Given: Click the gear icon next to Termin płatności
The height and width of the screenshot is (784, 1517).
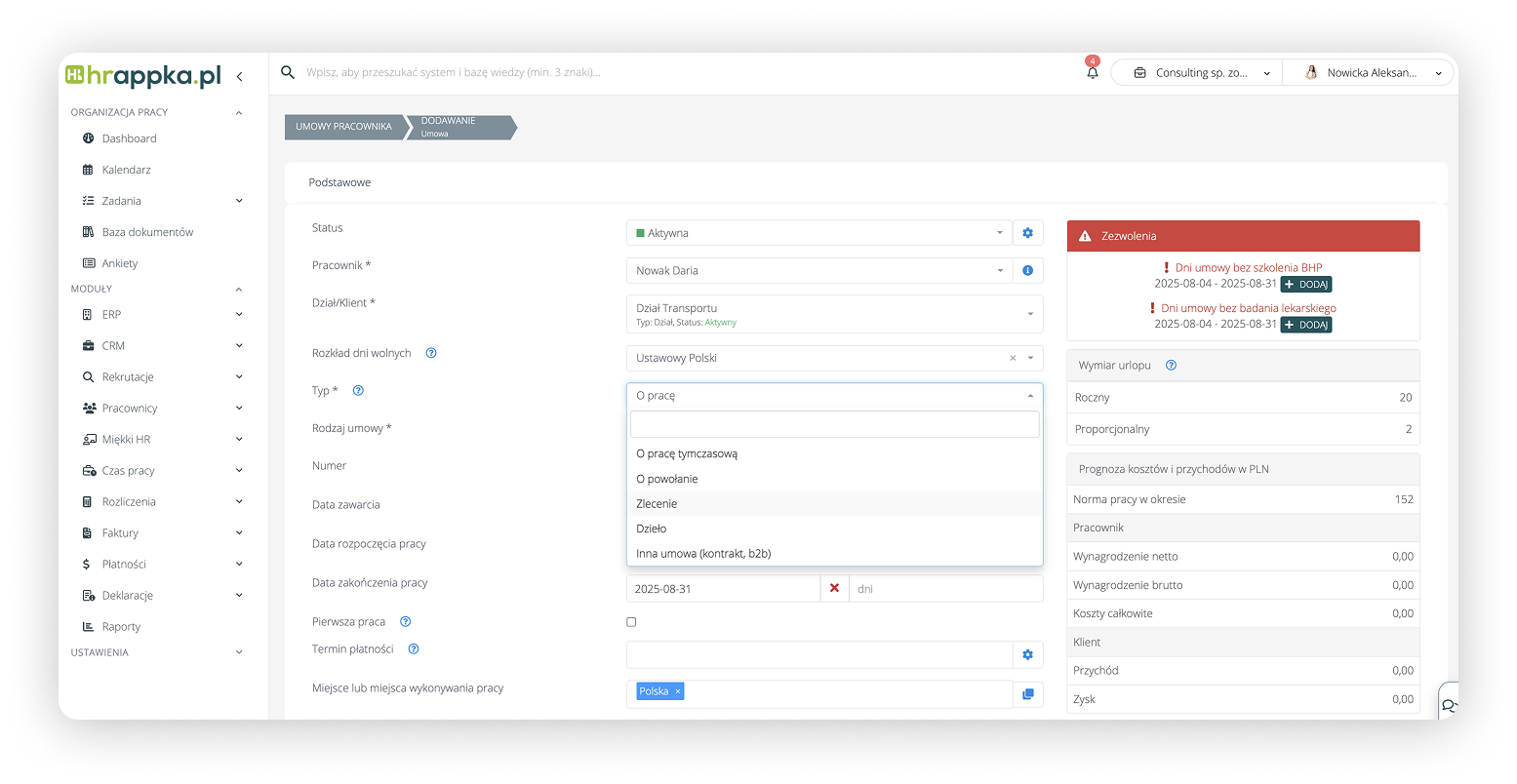Looking at the screenshot, I should (x=1027, y=655).
